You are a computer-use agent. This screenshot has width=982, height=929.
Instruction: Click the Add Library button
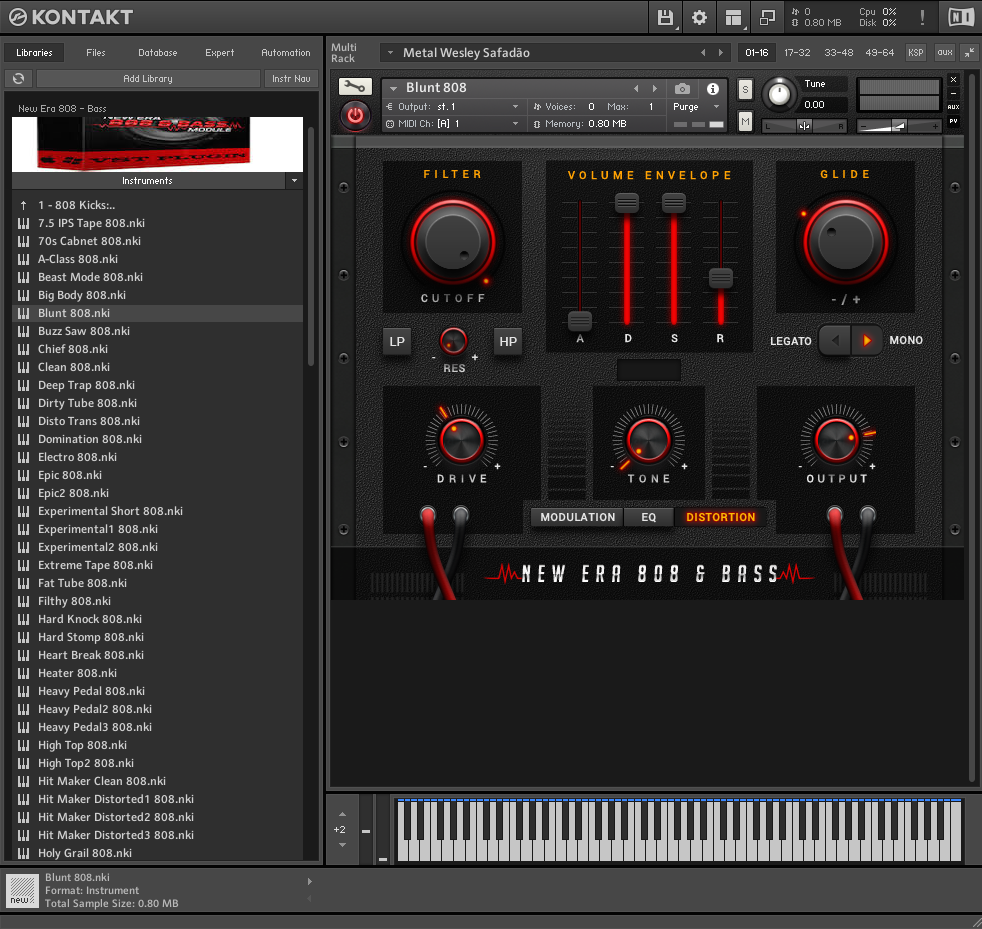148,78
